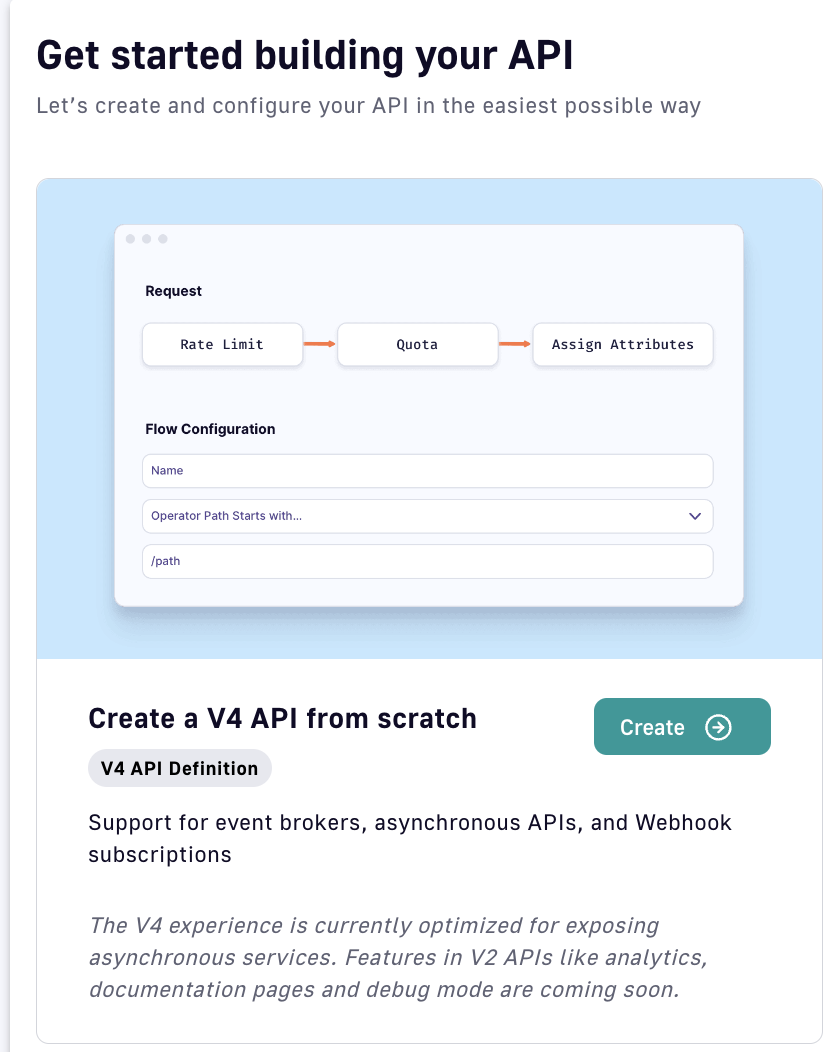The width and height of the screenshot is (832, 1052).
Task: Click the chevron in Operator Path dropdown
Action: [x=695, y=516]
